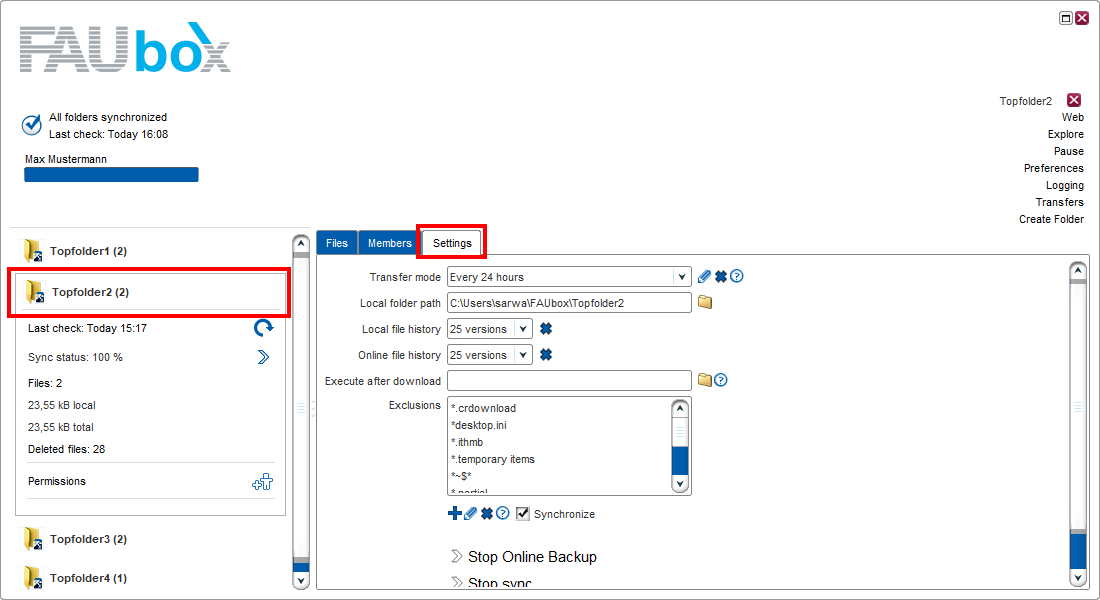Select Topfolder3 (2) in folder list
Image resolution: width=1100 pixels, height=600 pixels.
[x=88, y=539]
